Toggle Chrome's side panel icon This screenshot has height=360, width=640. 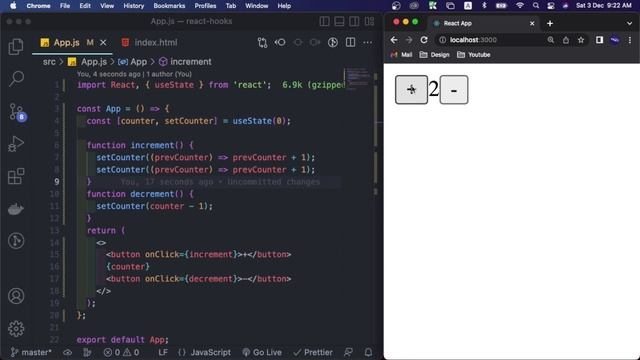click(x=599, y=40)
